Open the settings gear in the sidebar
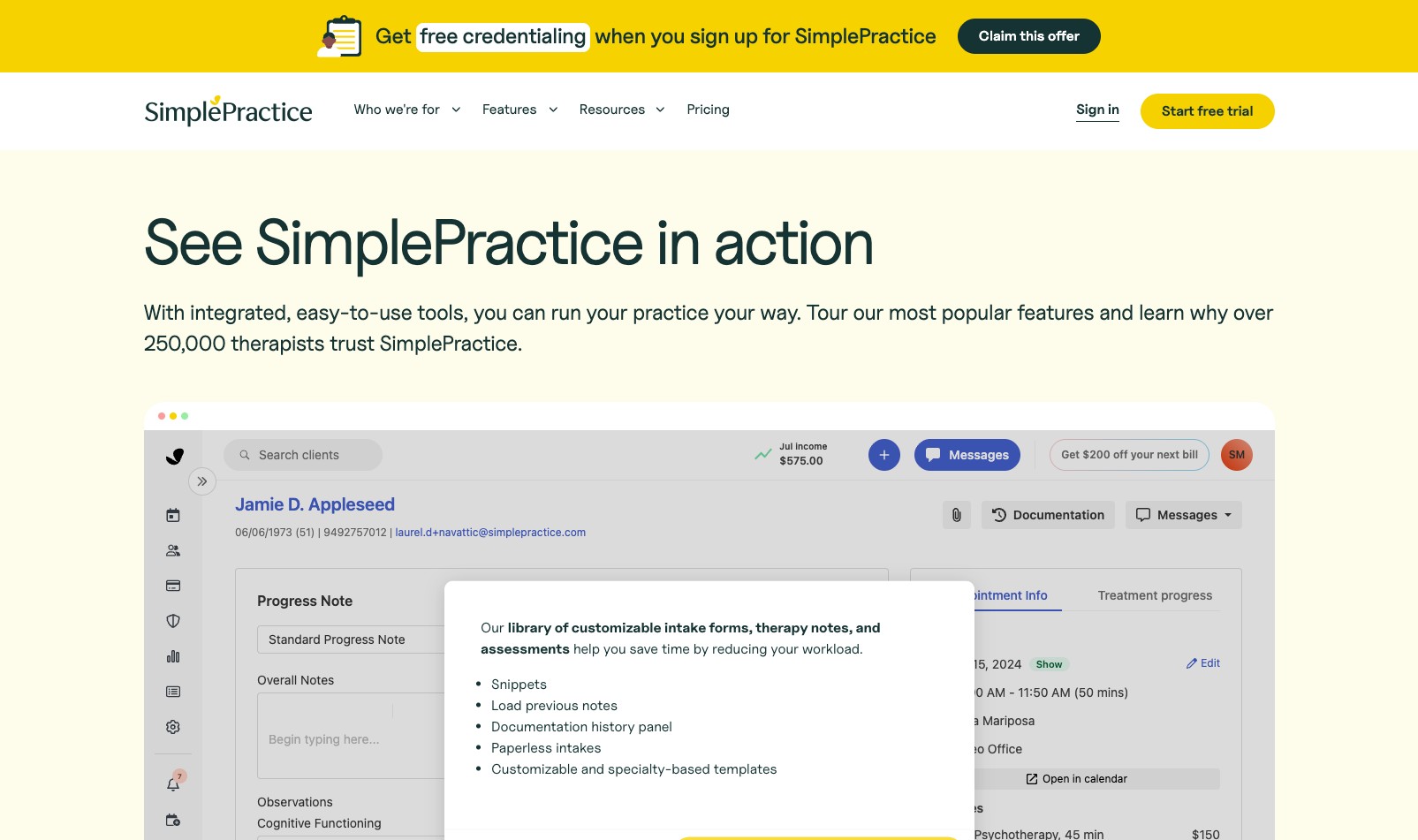The width and height of the screenshot is (1418, 840). 173,726
